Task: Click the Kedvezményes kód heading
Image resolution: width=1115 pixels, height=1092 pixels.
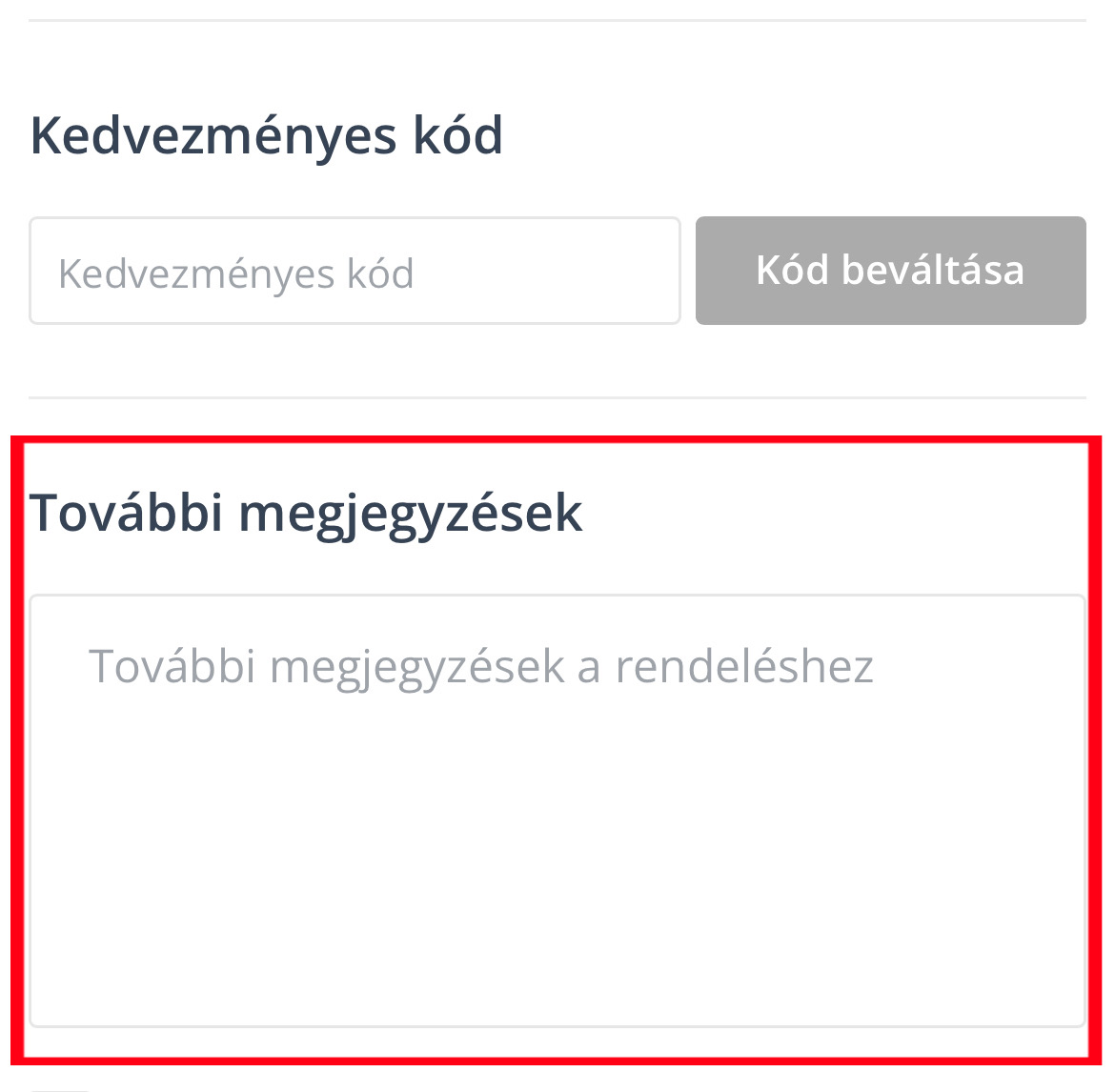Action: (267, 135)
